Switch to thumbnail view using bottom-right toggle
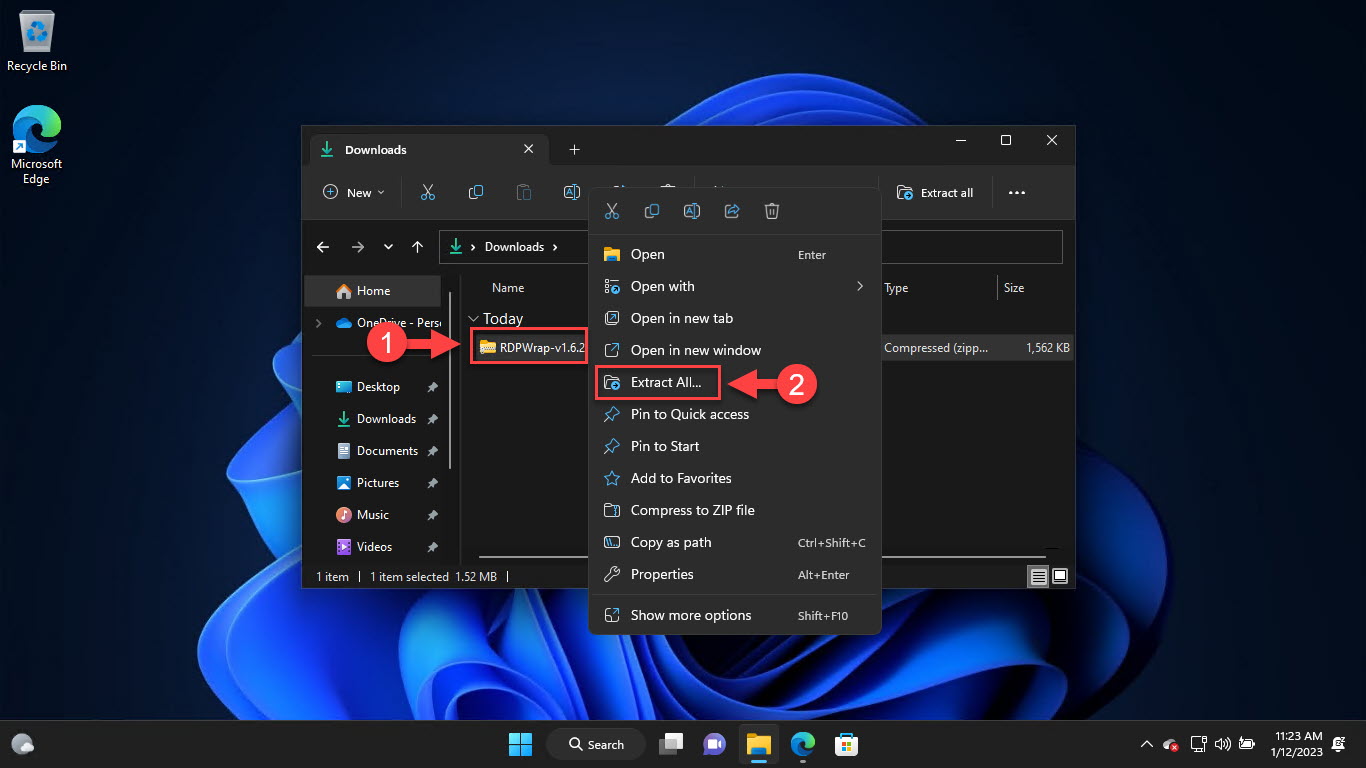Screen dimensions: 1366x768 (x=1059, y=576)
